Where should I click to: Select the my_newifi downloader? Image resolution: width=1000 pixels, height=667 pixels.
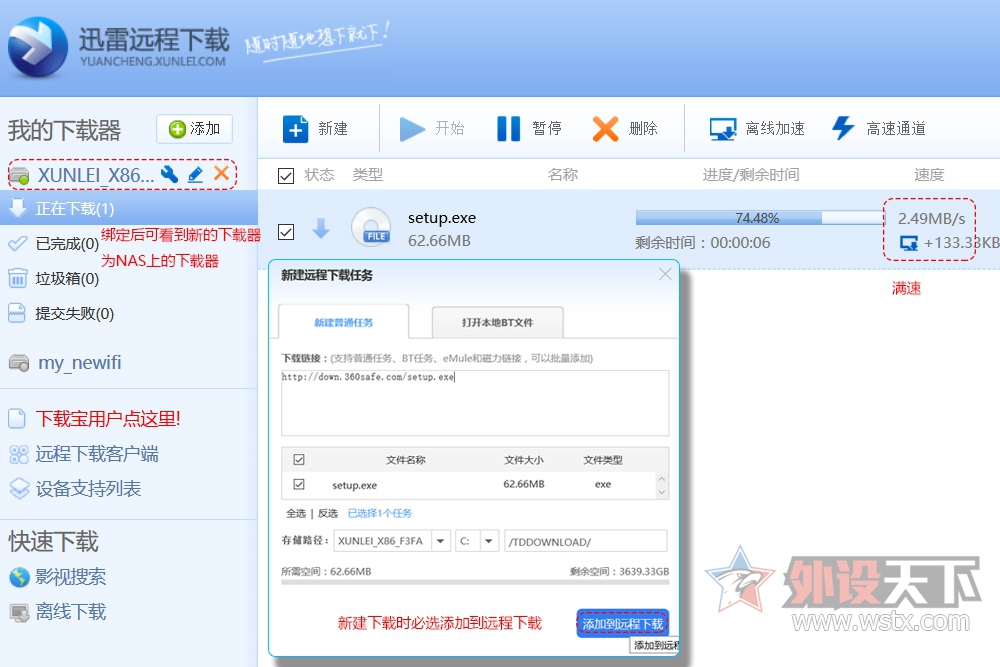point(80,362)
